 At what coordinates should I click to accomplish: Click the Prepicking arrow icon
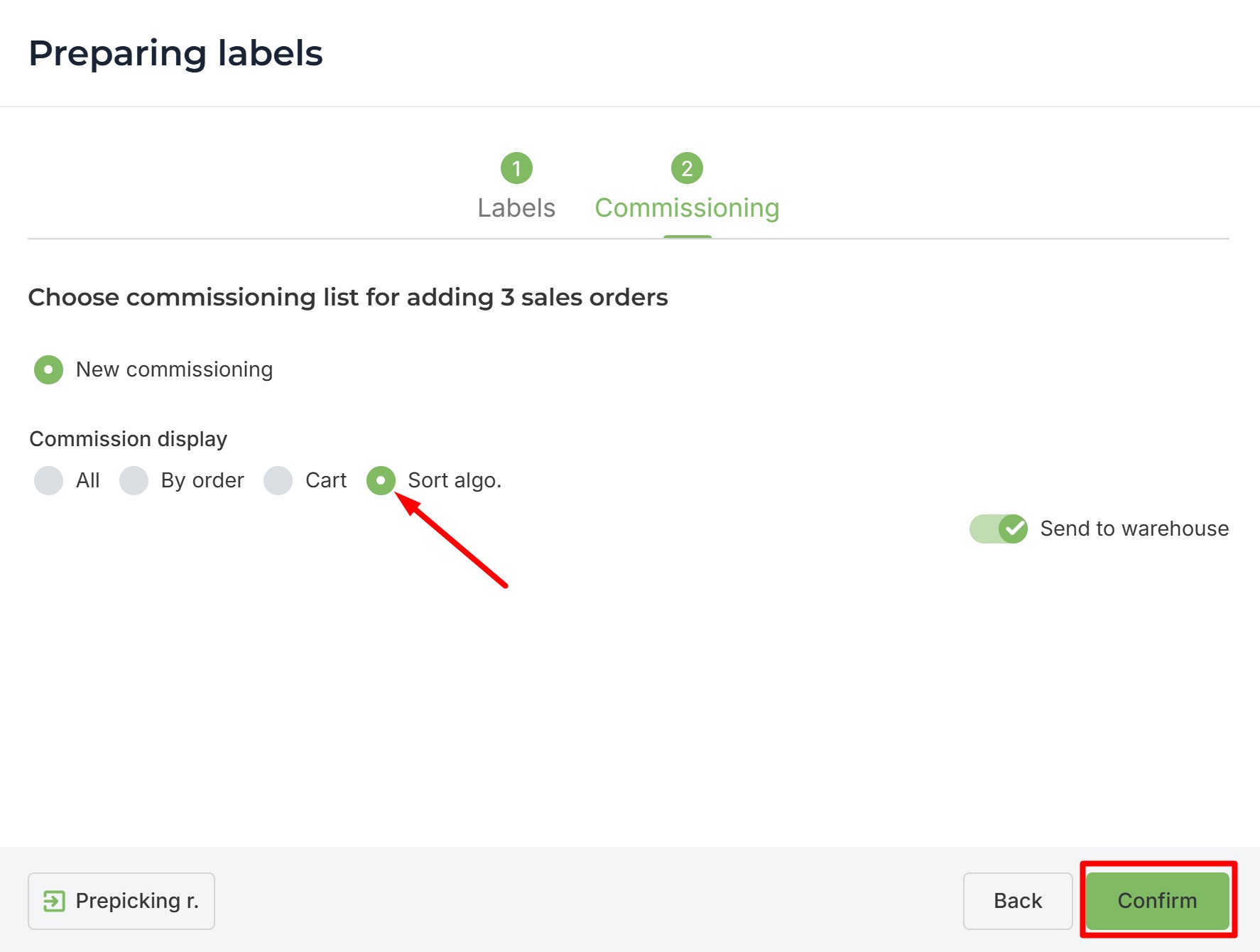(x=54, y=901)
